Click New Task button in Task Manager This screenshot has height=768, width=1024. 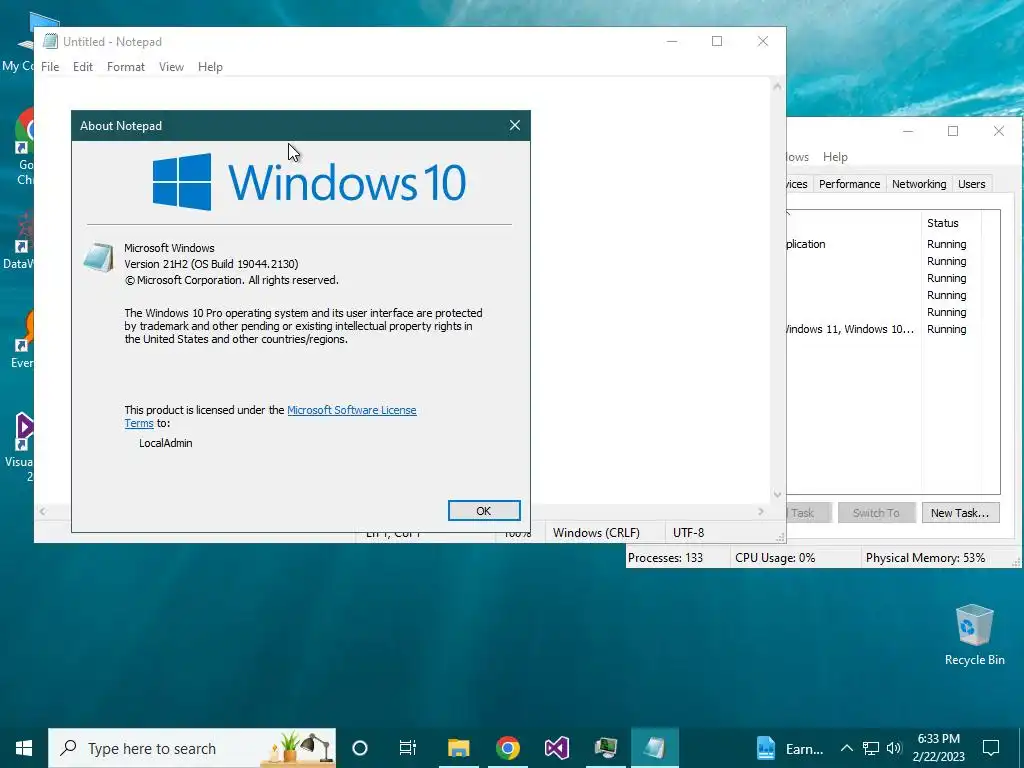coord(960,513)
